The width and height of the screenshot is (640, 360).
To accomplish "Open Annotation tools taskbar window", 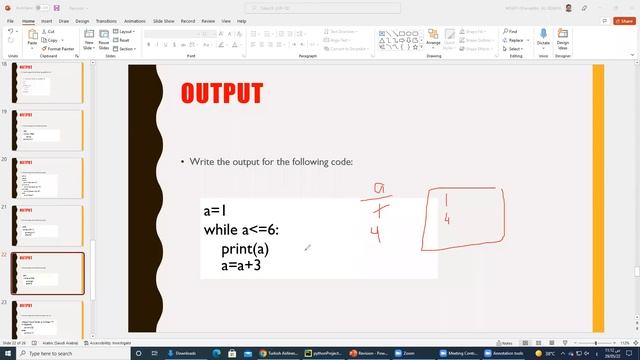I will pyautogui.click(x=504, y=353).
